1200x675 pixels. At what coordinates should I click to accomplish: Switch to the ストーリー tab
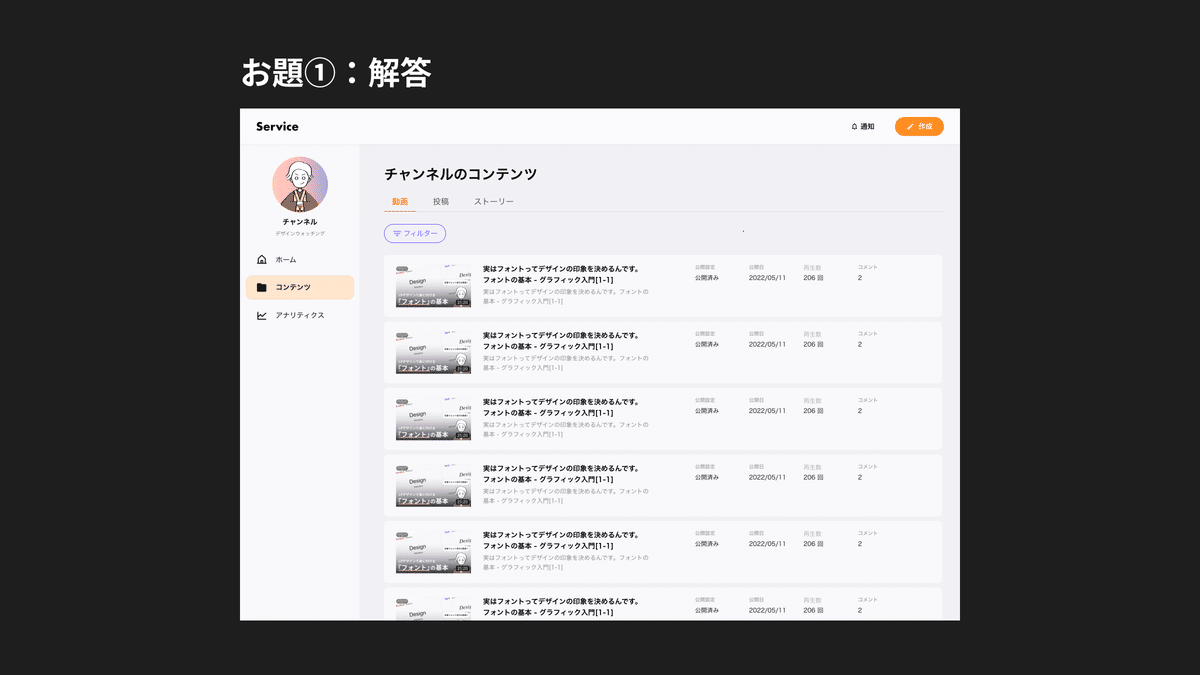494,201
